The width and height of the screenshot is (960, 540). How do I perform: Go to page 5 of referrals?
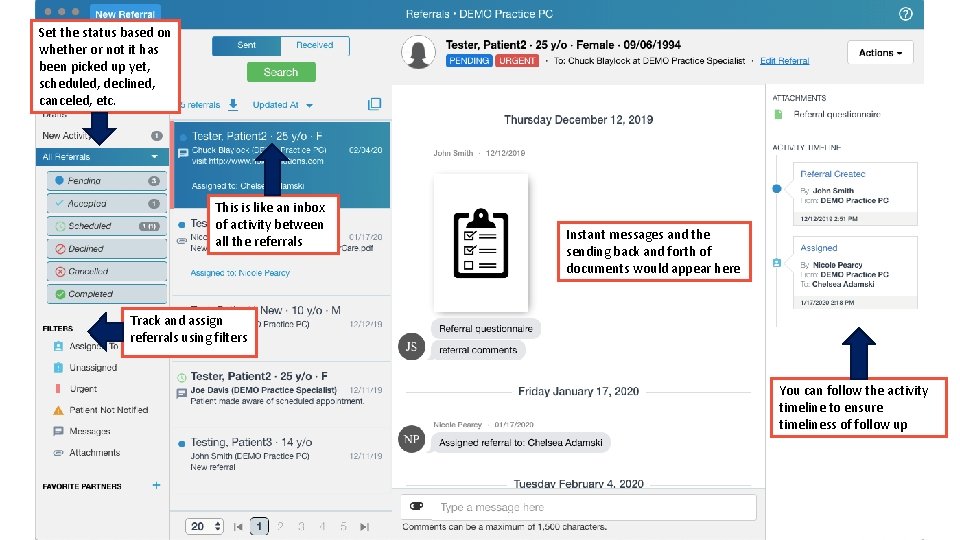point(343,527)
